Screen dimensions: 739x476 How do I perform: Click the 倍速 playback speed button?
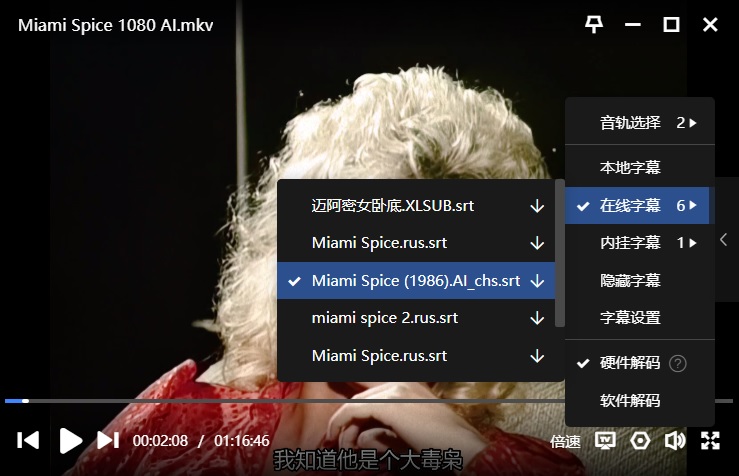pyautogui.click(x=565, y=441)
